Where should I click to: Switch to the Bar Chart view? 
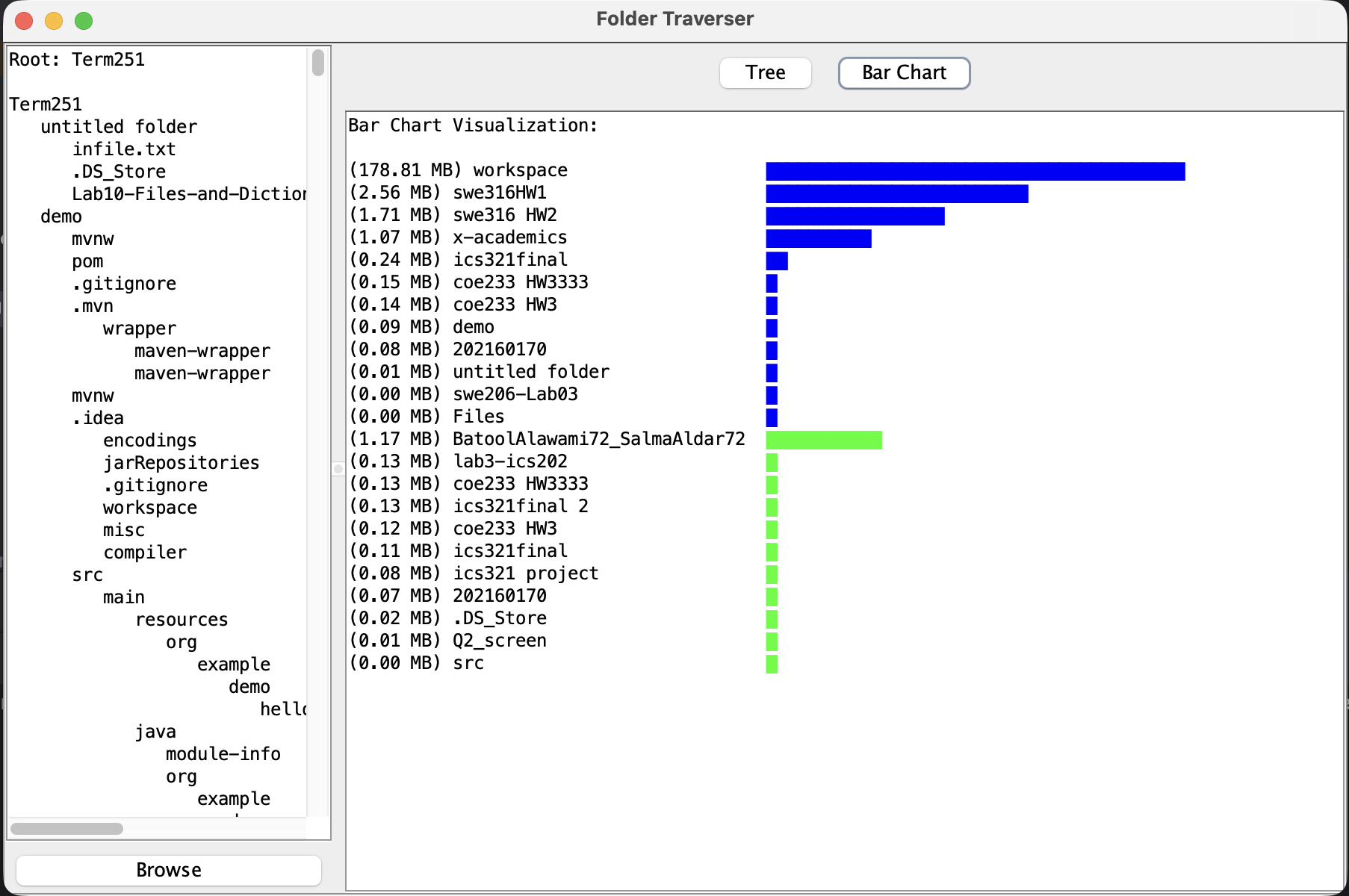903,72
